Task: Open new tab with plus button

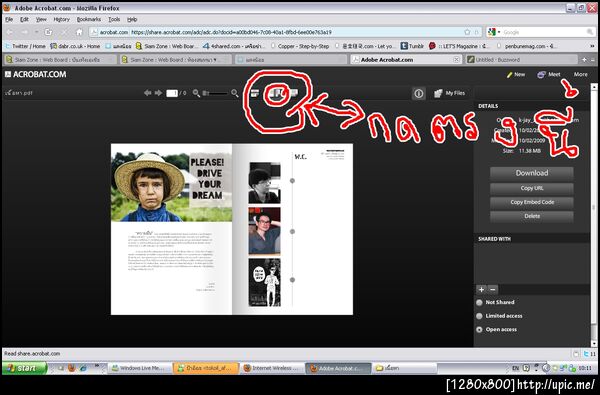Action: coord(584,60)
